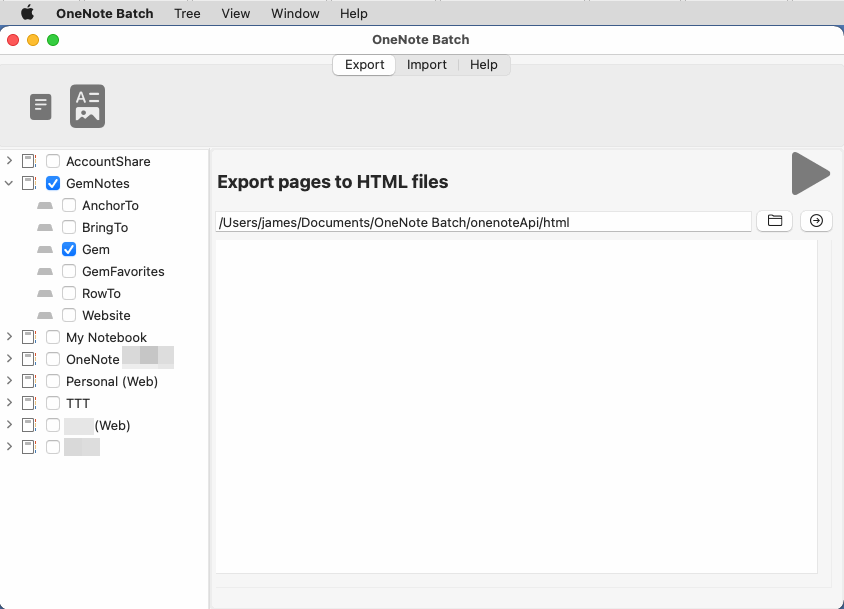The height and width of the screenshot is (609, 844).
Task: Select the Website section label
Action: (106, 315)
